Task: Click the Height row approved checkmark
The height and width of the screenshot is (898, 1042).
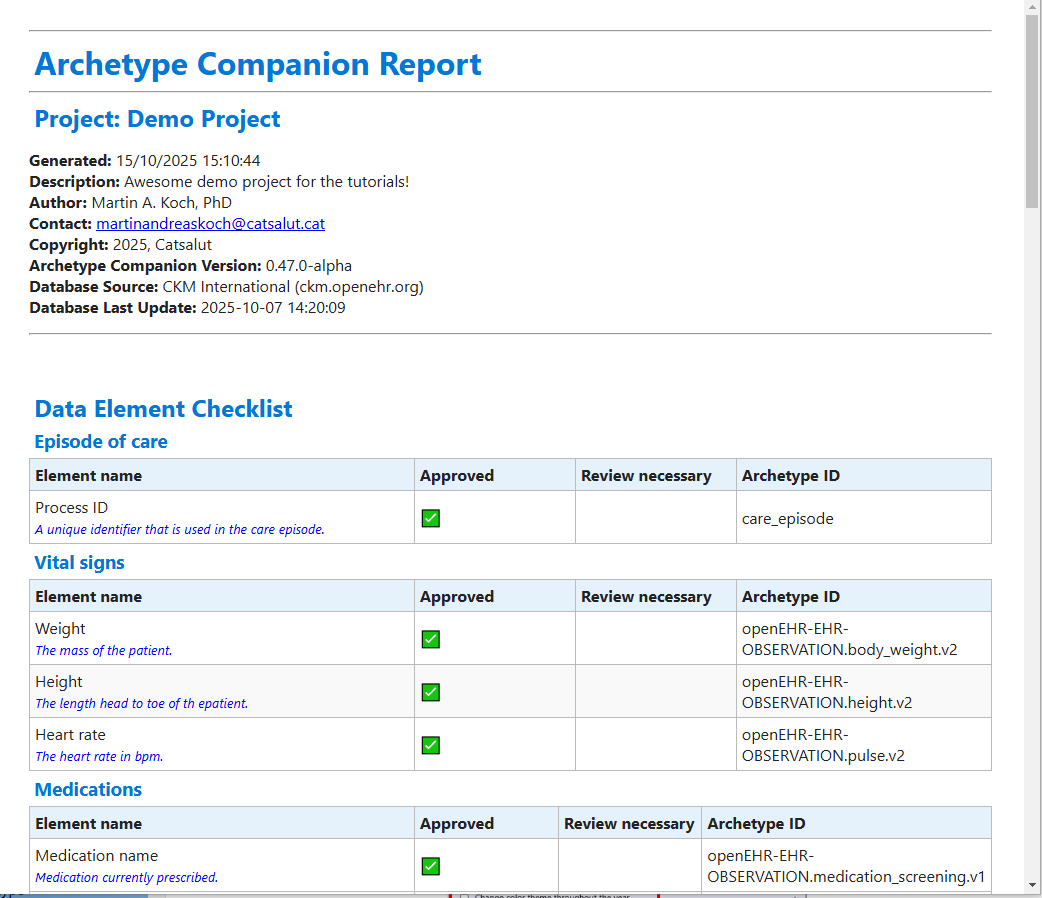Action: tap(431, 692)
